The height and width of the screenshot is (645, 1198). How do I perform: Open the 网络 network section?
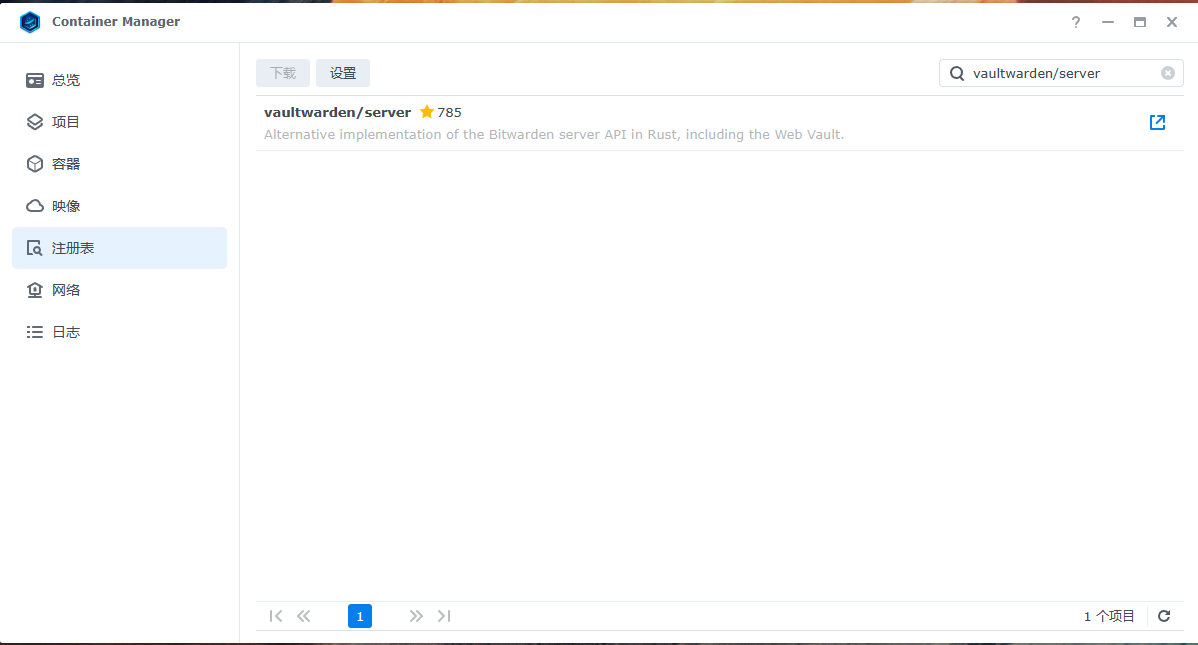tap(66, 290)
